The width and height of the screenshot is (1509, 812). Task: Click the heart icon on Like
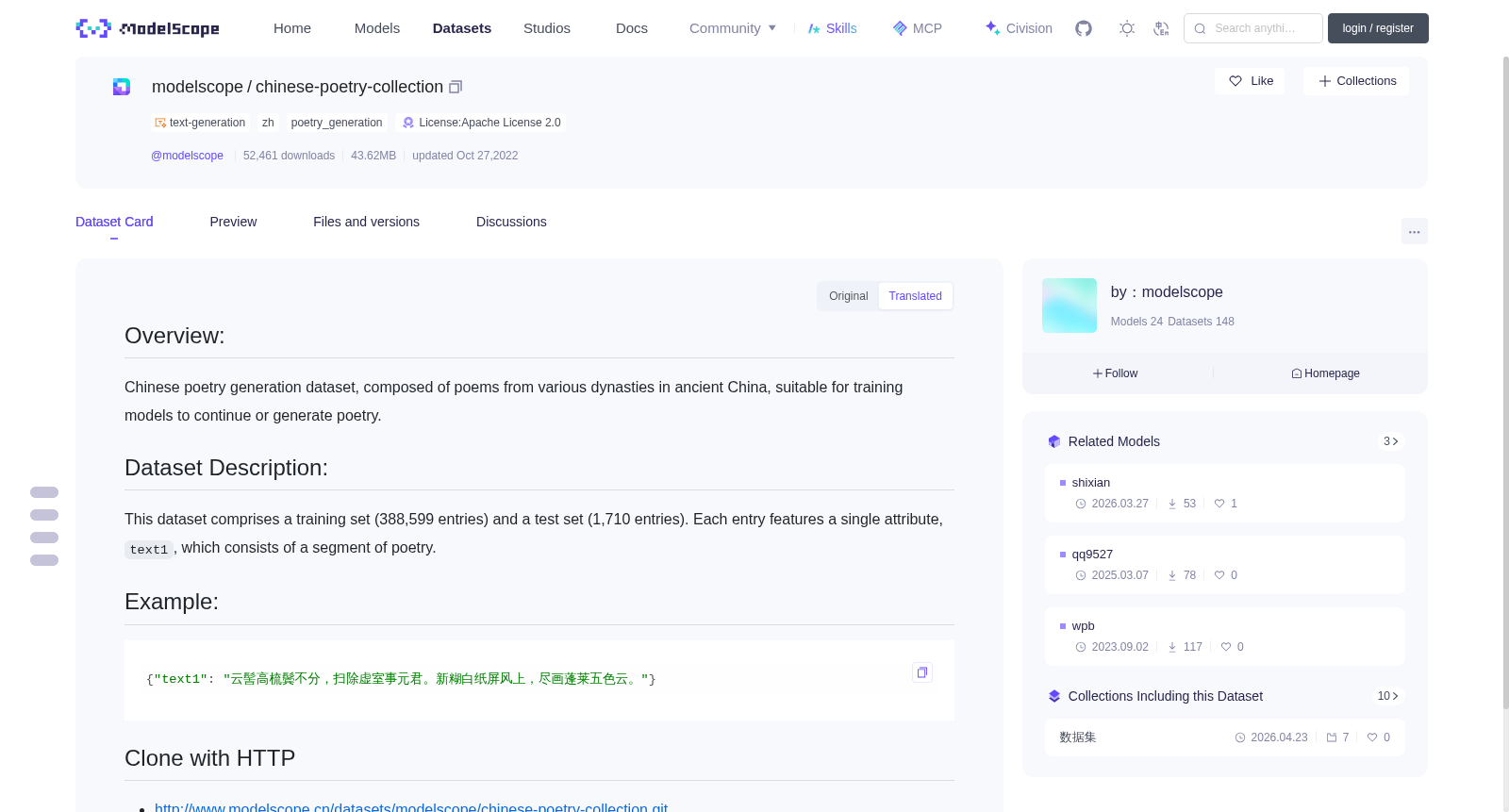coord(1235,81)
